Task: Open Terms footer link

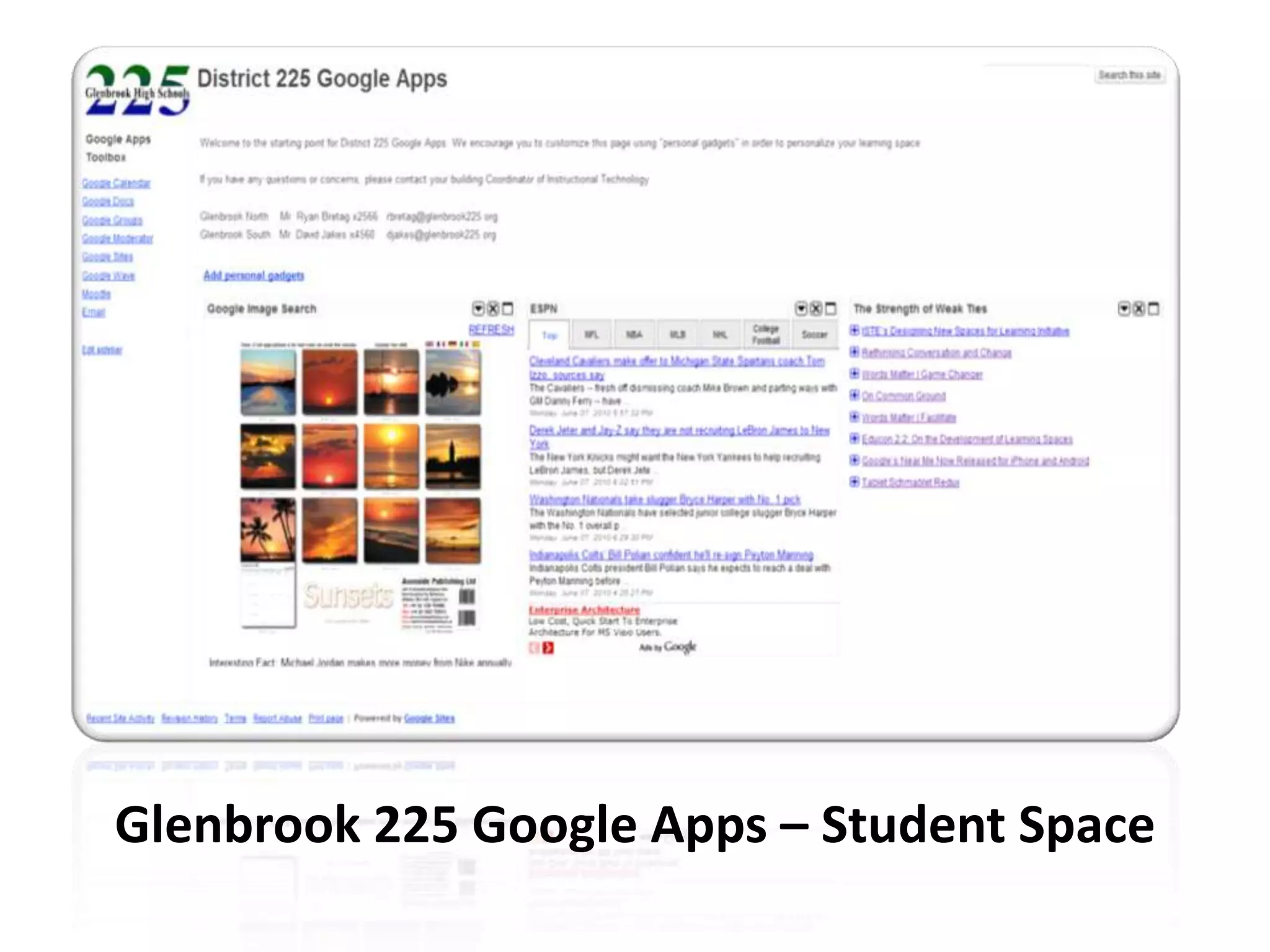Action: [x=236, y=718]
